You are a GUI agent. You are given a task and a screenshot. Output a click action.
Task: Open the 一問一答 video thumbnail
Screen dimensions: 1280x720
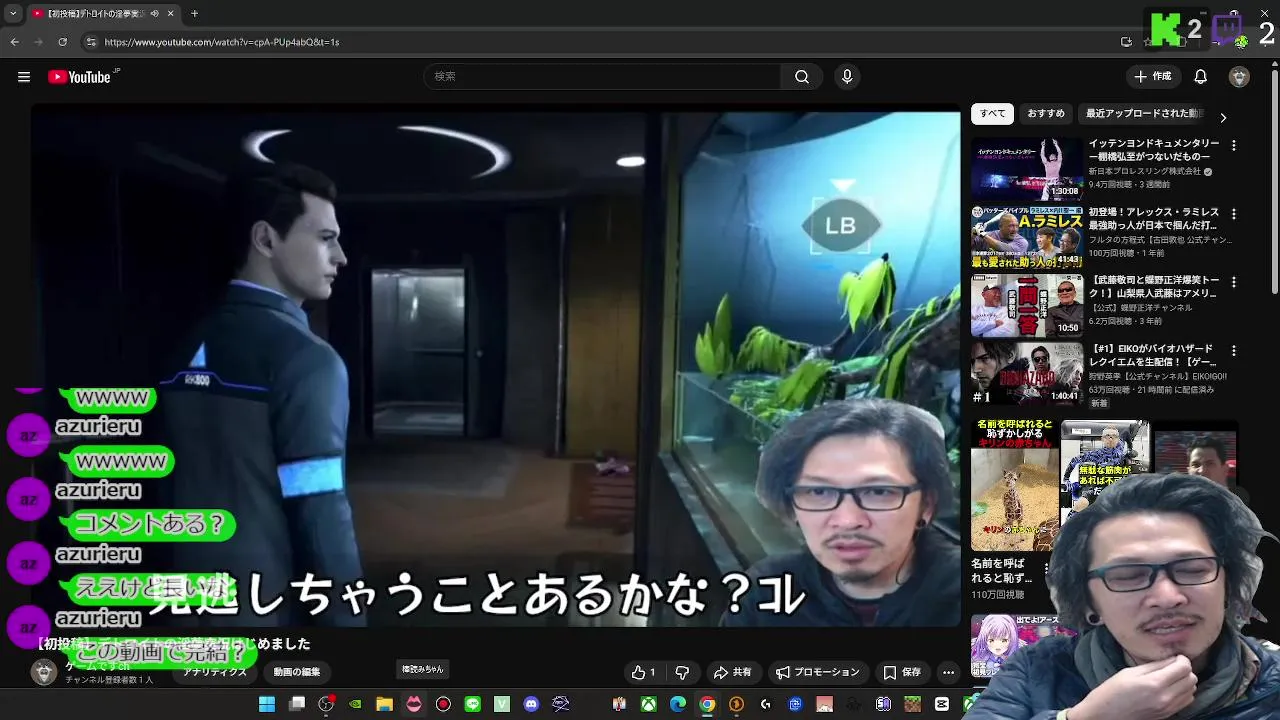[1027, 305]
